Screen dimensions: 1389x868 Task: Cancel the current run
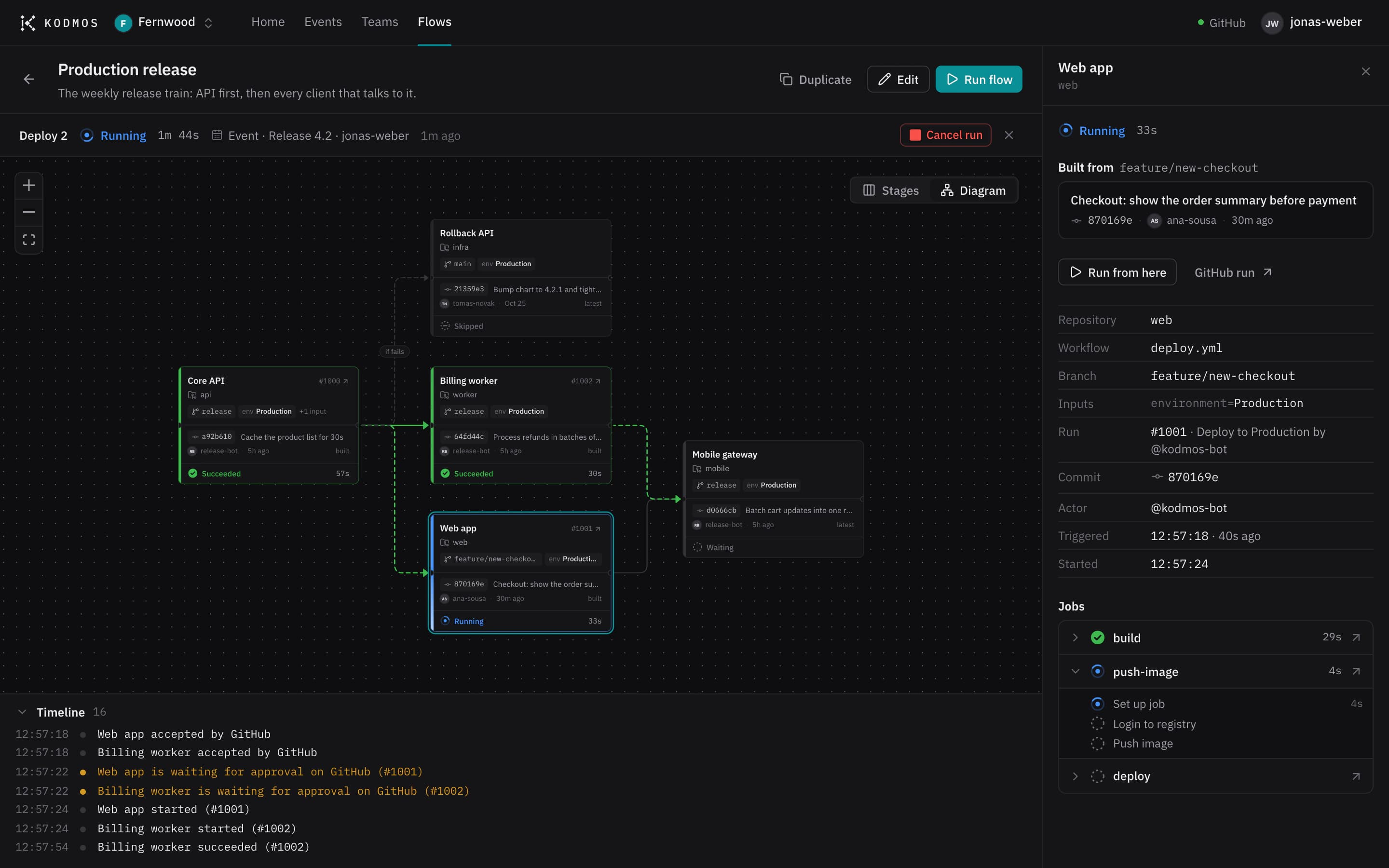coord(945,135)
